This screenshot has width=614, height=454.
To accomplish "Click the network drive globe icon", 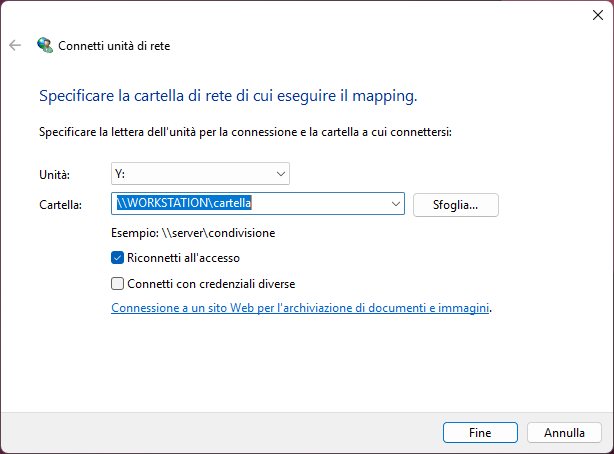I will (x=45, y=45).
